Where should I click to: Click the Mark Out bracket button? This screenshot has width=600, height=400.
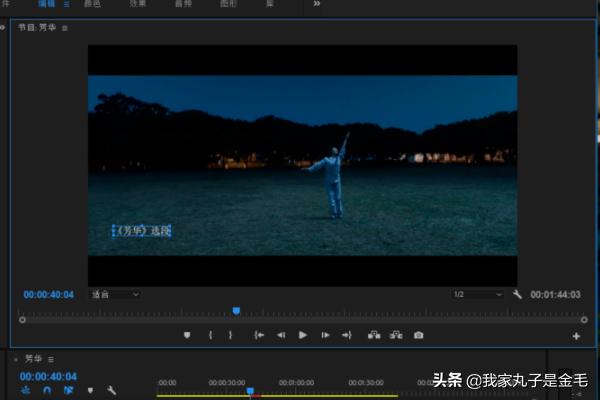pos(230,336)
